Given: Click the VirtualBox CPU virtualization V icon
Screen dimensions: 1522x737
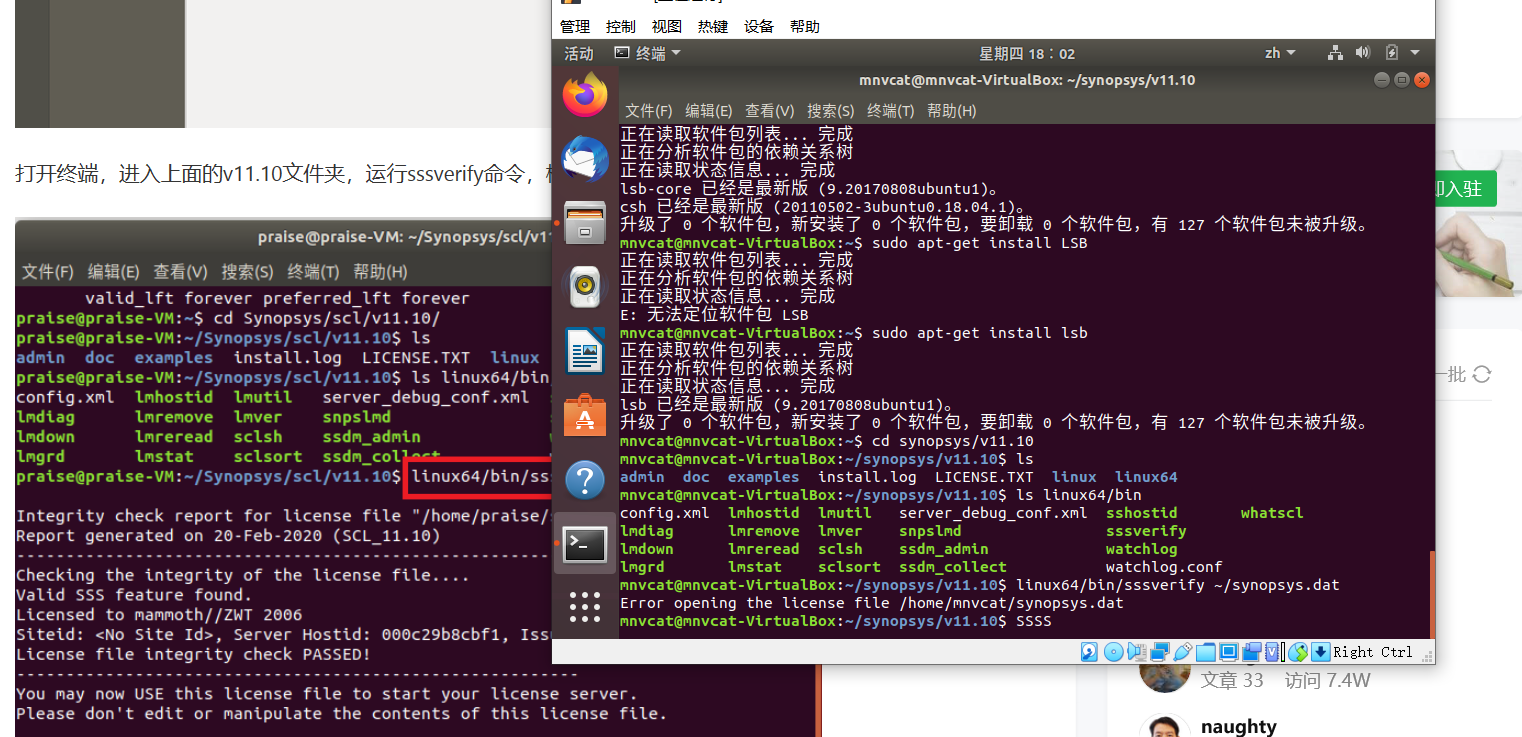Looking at the screenshot, I should (x=1273, y=652).
